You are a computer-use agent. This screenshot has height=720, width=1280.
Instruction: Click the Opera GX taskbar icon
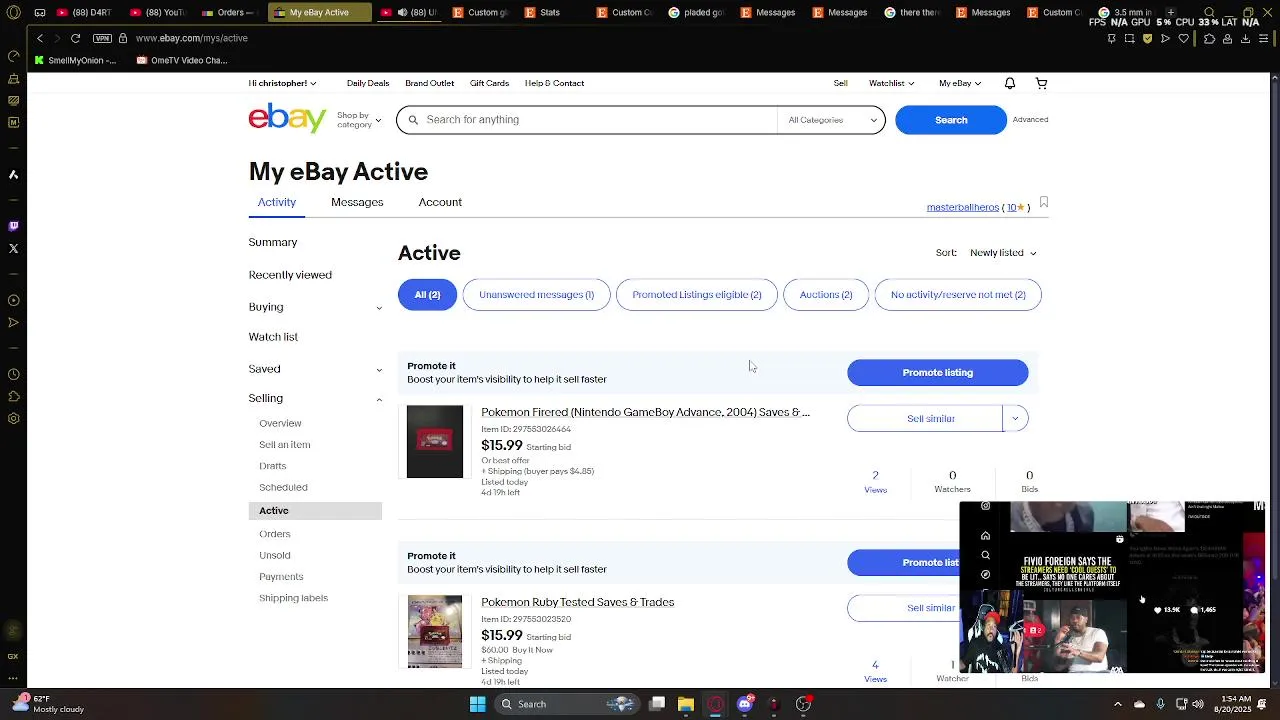coord(715,704)
